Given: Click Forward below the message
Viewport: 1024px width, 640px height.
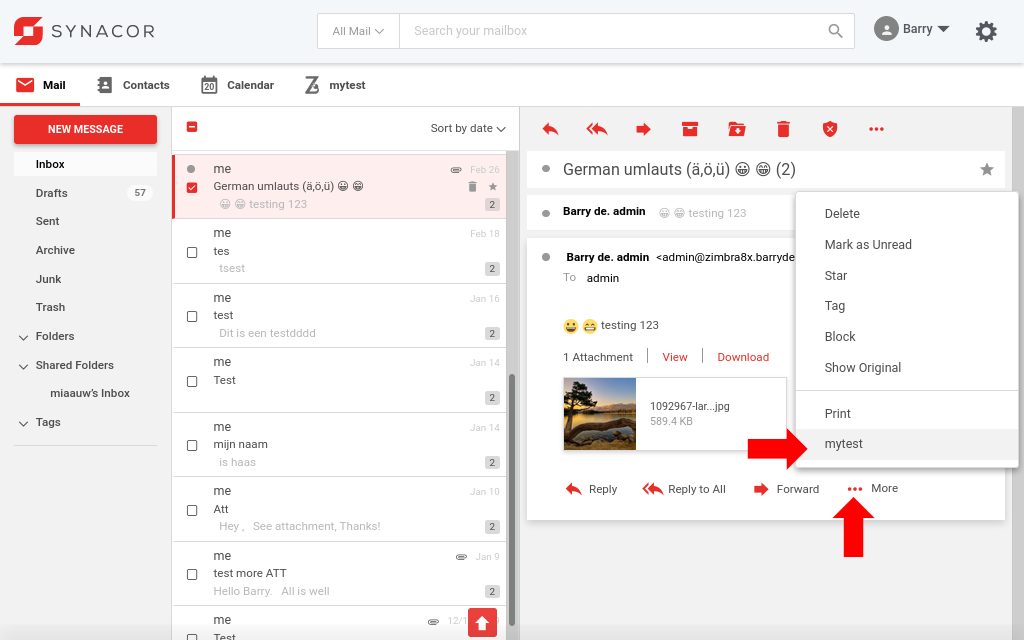Looking at the screenshot, I should point(786,489).
